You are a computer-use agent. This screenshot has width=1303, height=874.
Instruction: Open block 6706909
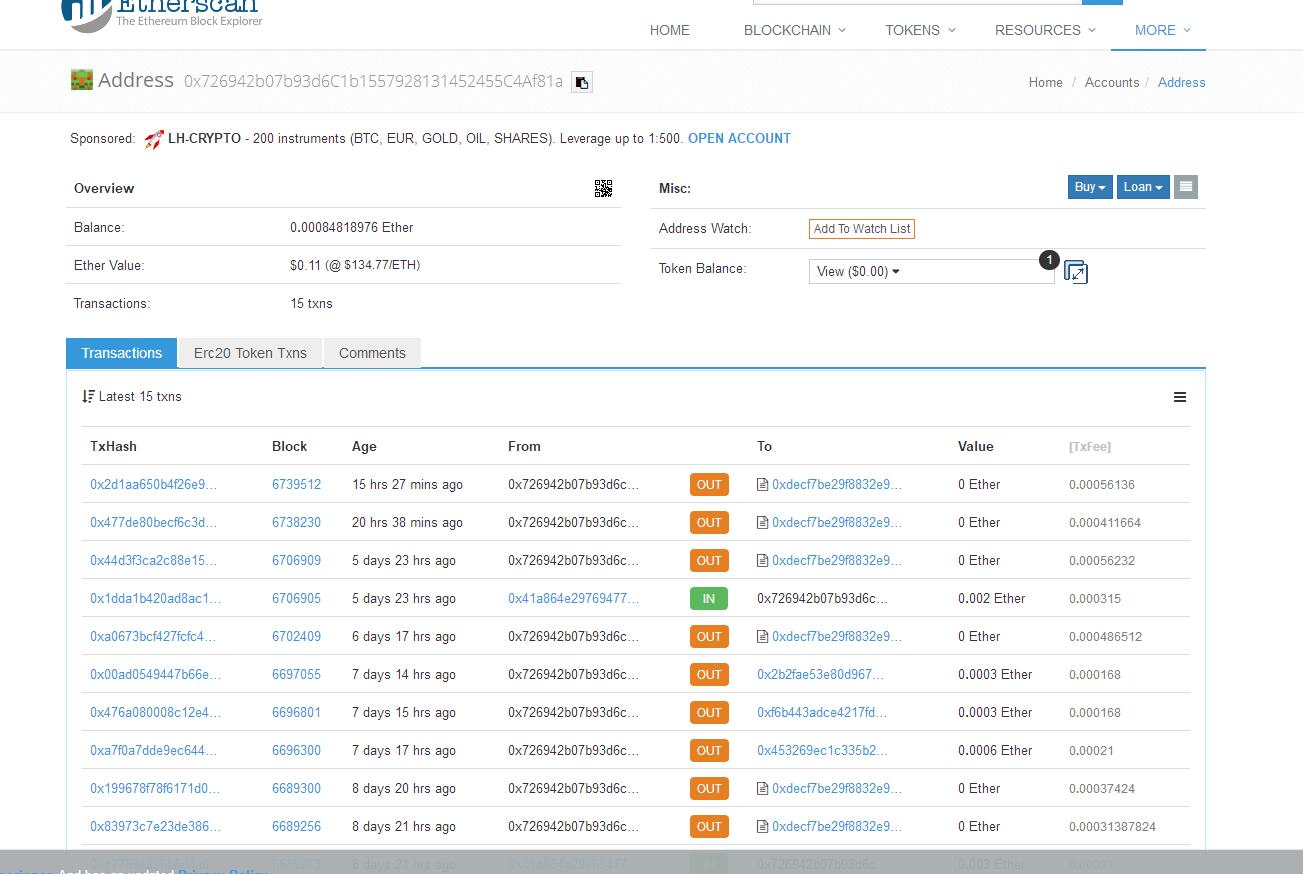296,561
